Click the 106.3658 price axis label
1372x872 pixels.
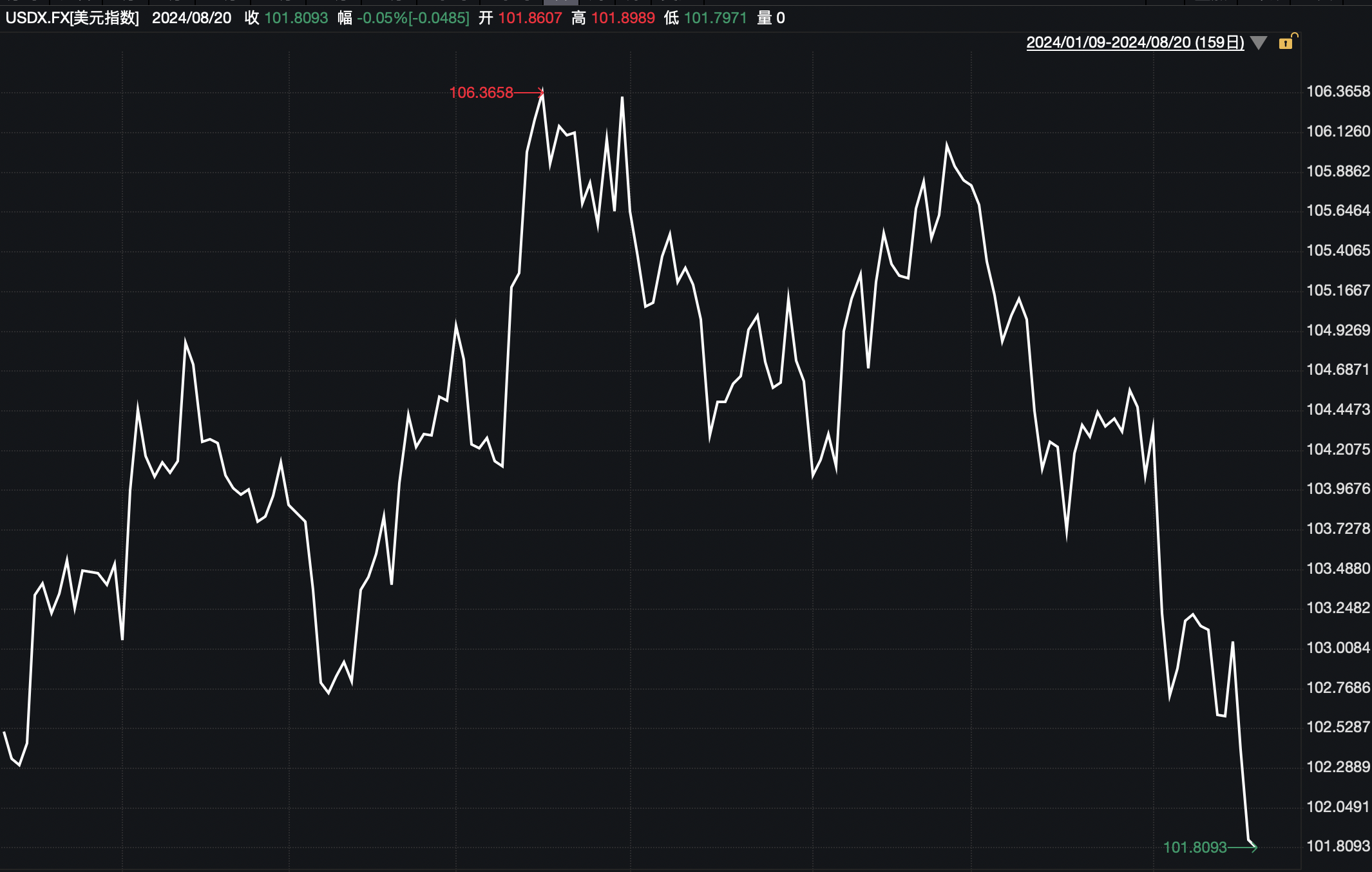1337,91
